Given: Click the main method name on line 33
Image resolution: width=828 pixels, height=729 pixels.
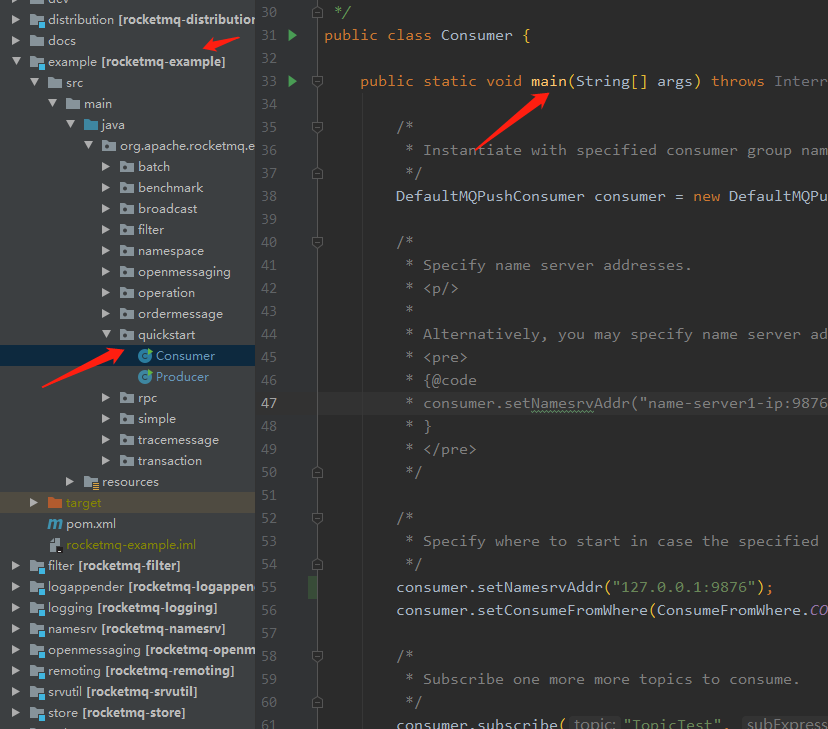Looking at the screenshot, I should (549, 81).
